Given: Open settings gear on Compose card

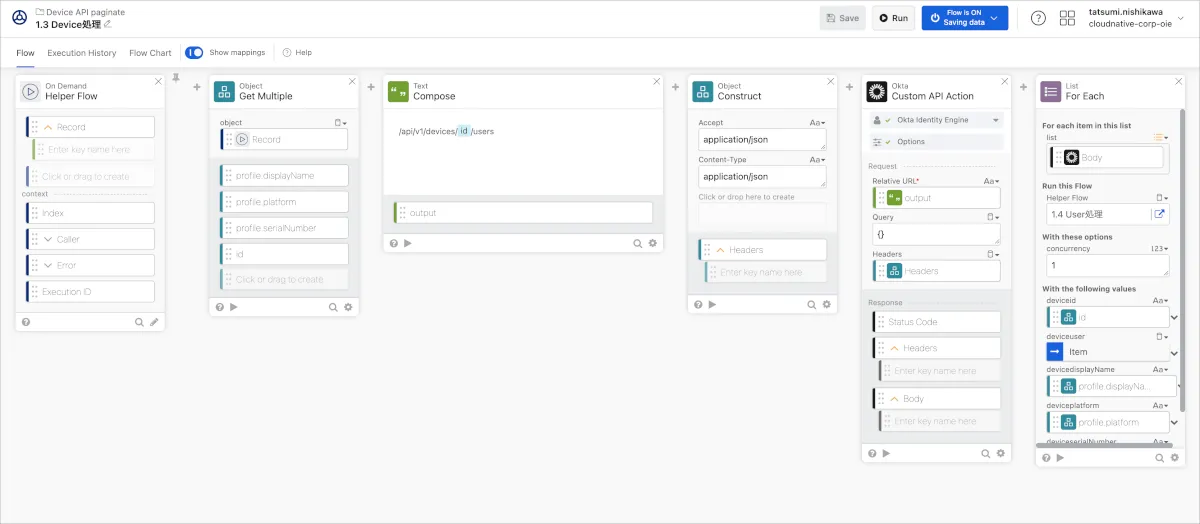Looking at the screenshot, I should click(653, 243).
